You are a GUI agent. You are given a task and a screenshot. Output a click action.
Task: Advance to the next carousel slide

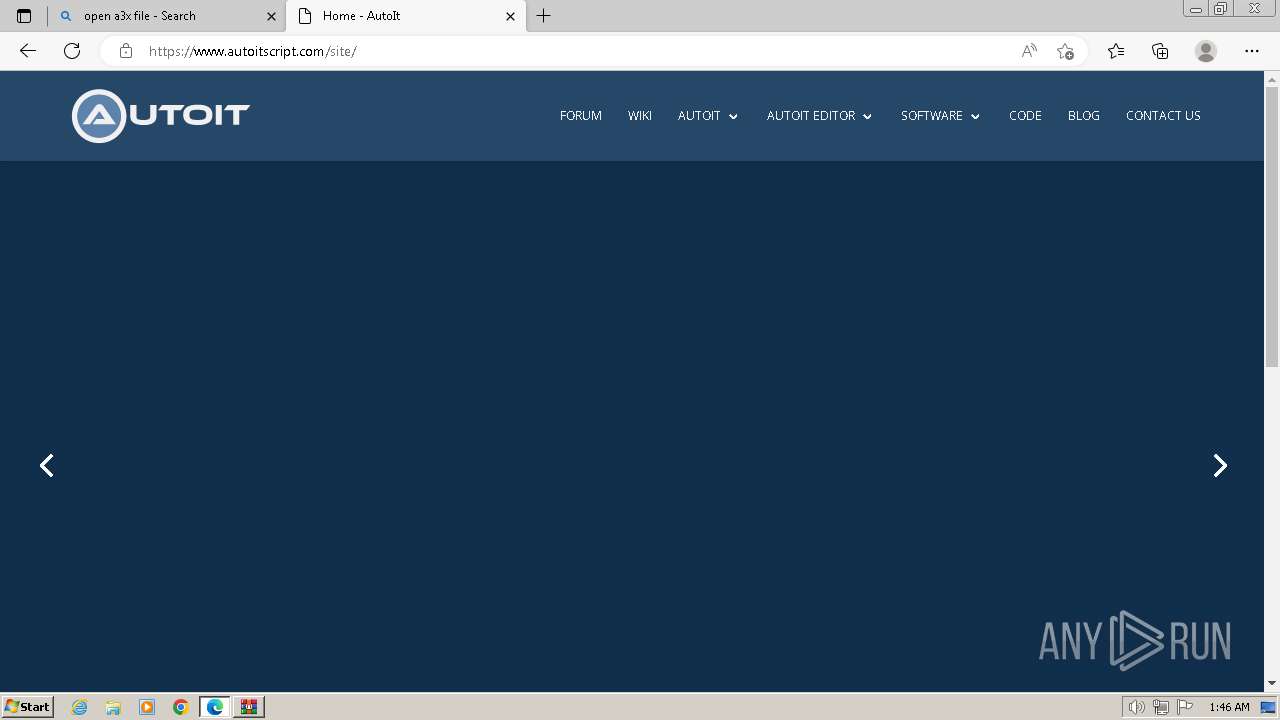[1220, 465]
